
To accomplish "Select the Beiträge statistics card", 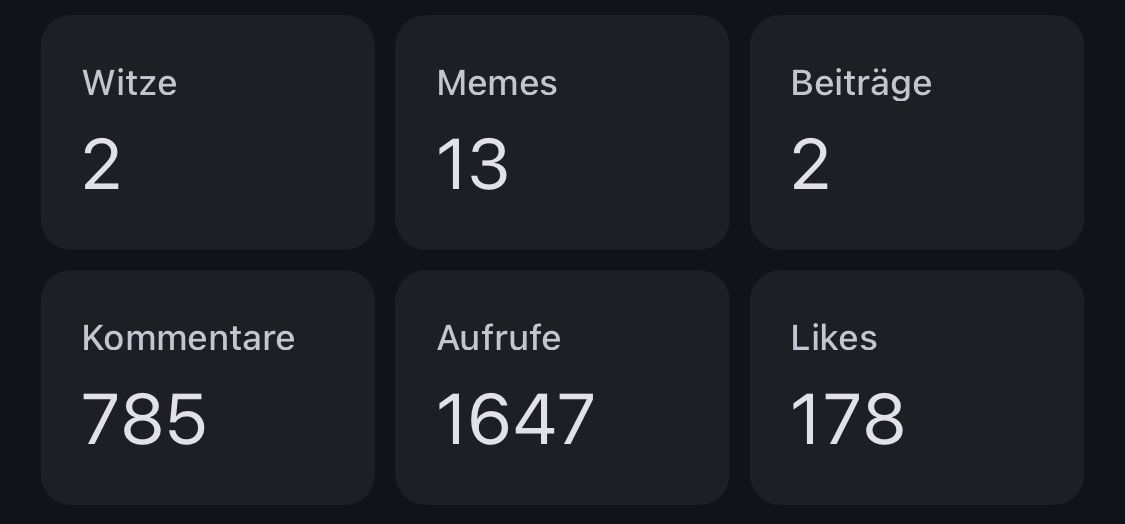I will pos(916,132).
